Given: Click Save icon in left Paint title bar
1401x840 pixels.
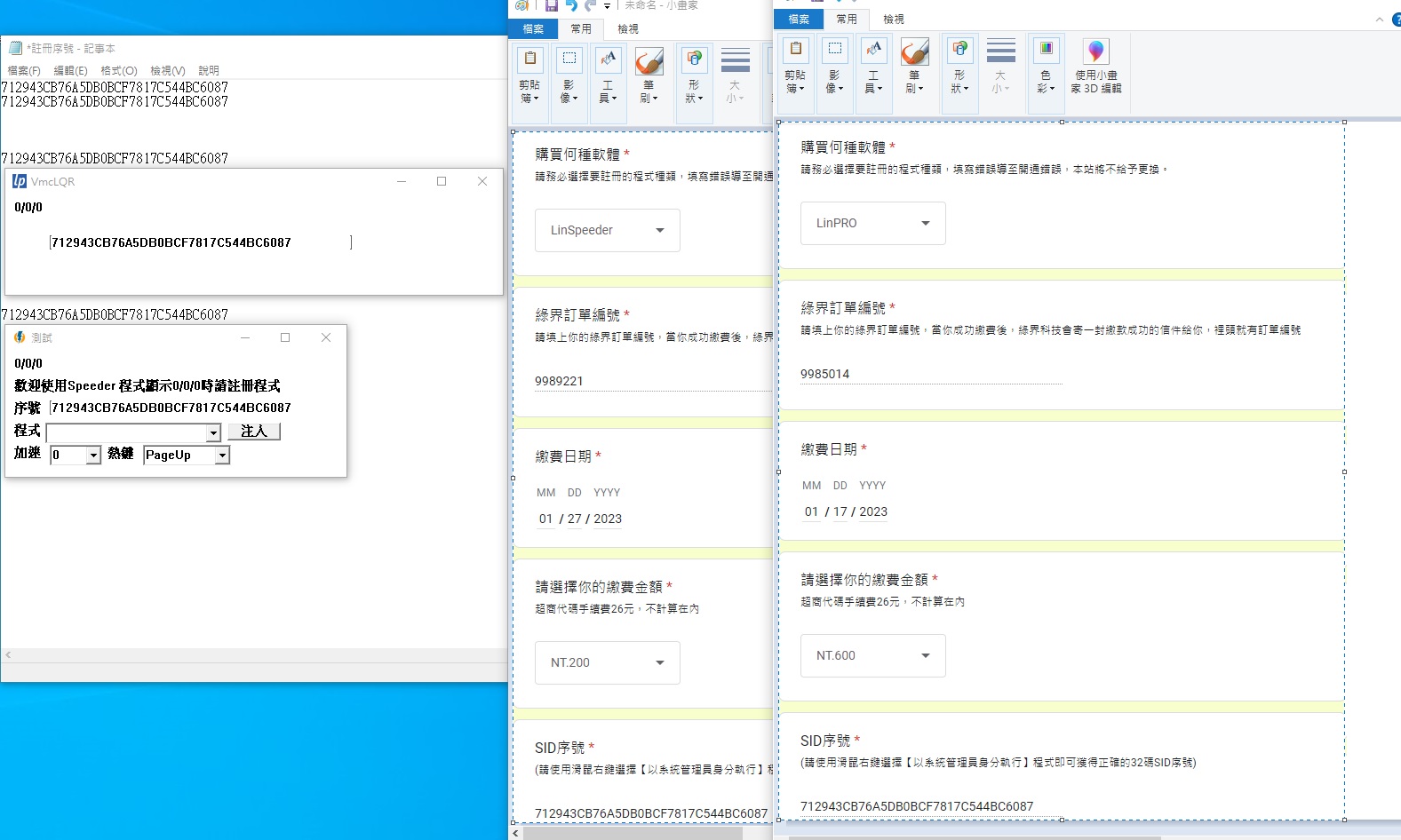Looking at the screenshot, I should coord(552,5).
